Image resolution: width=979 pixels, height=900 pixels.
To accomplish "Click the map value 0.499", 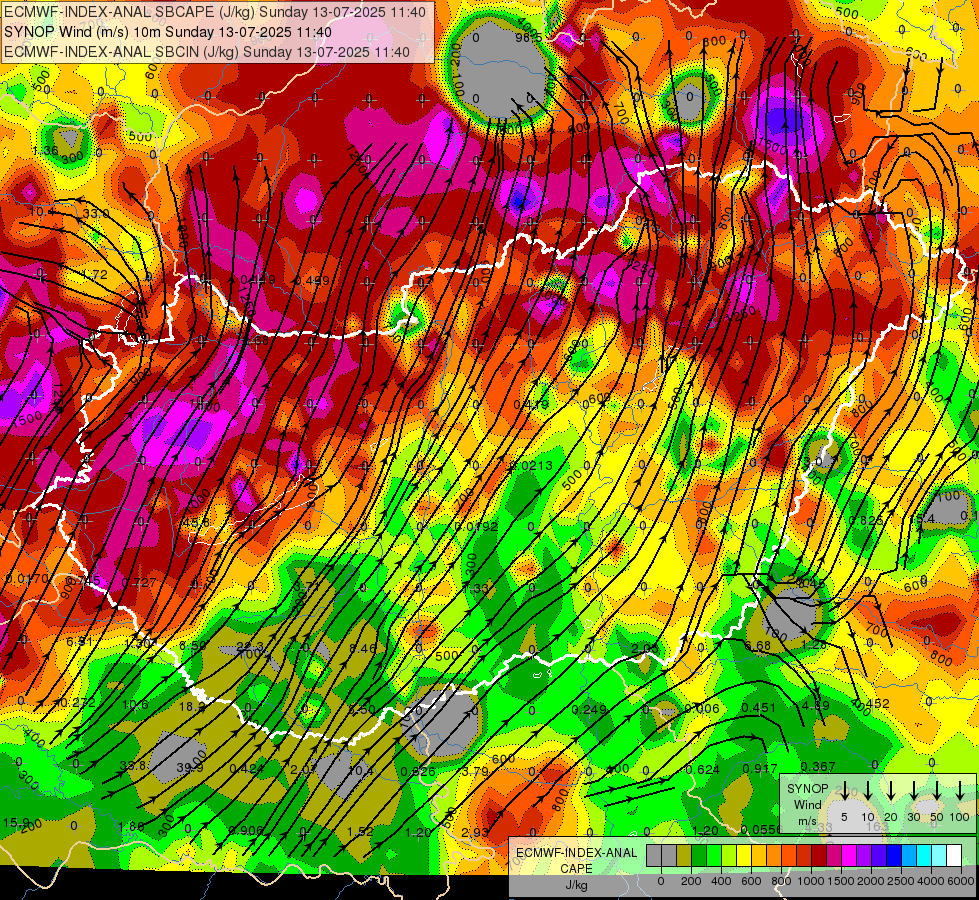I will coord(312,280).
